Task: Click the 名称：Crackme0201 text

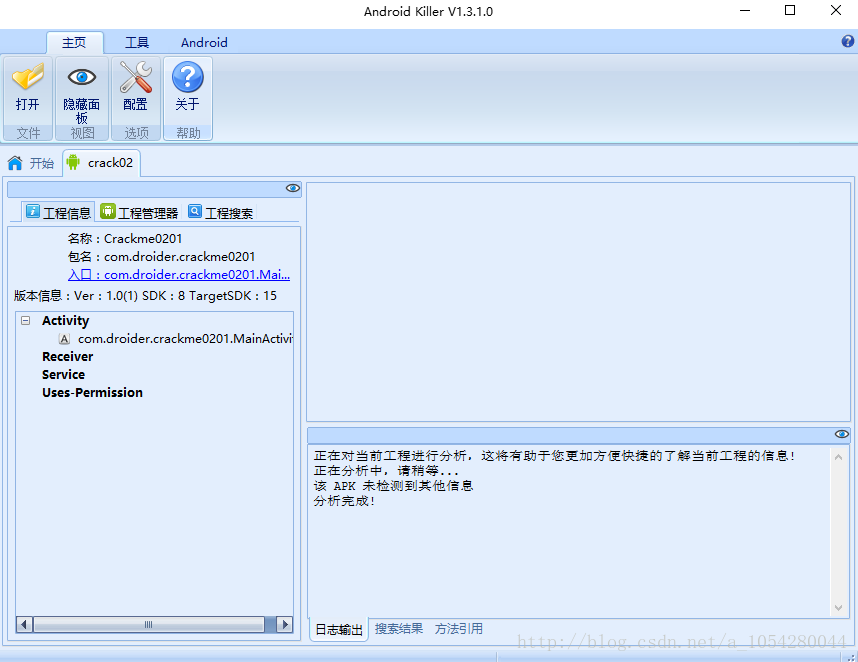Action: pos(125,239)
